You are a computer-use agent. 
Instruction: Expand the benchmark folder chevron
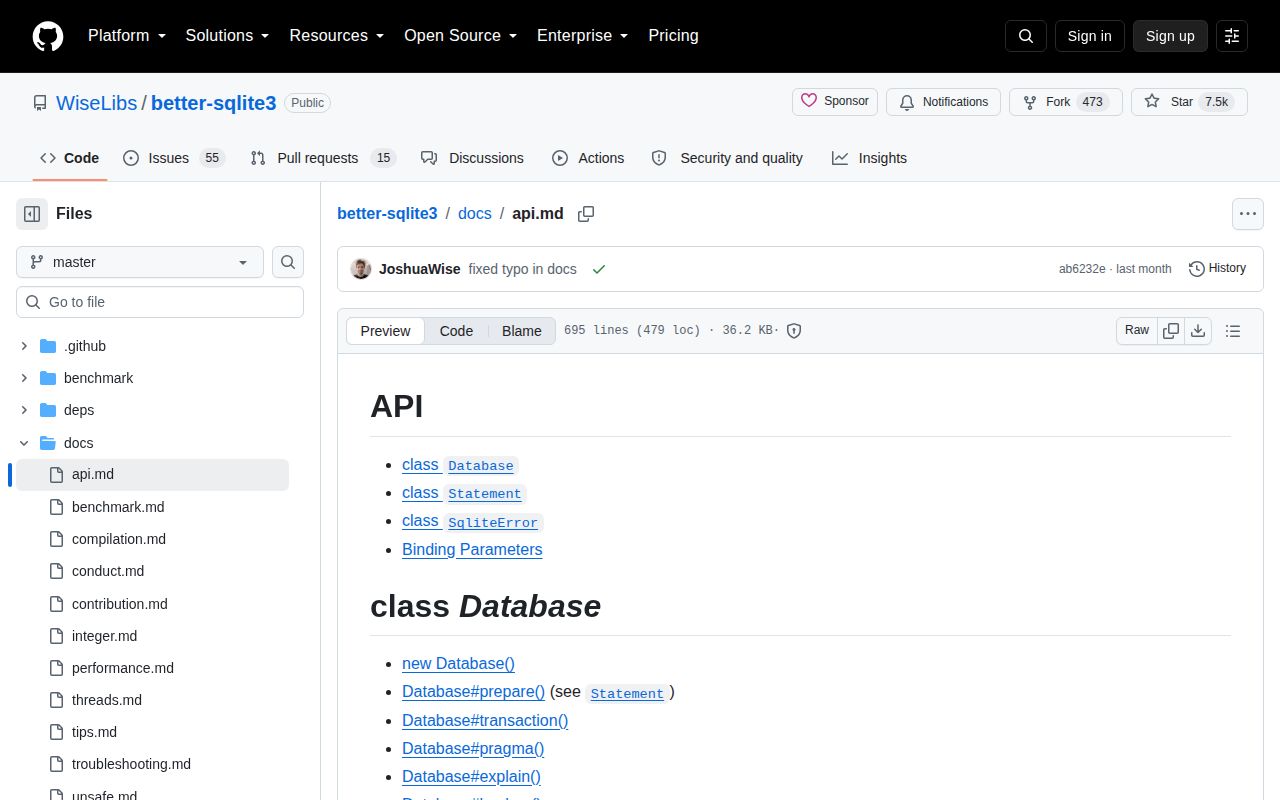tap(24, 378)
